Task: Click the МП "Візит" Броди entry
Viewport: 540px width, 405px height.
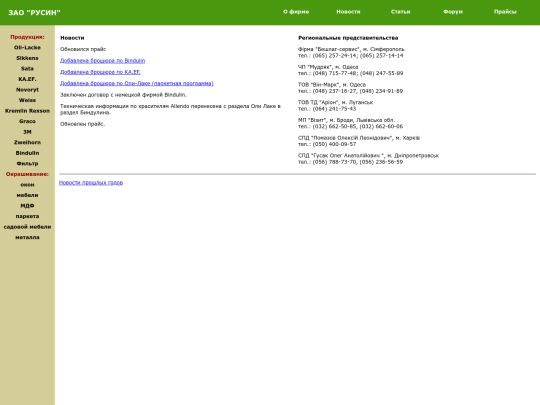Action: [x=350, y=123]
